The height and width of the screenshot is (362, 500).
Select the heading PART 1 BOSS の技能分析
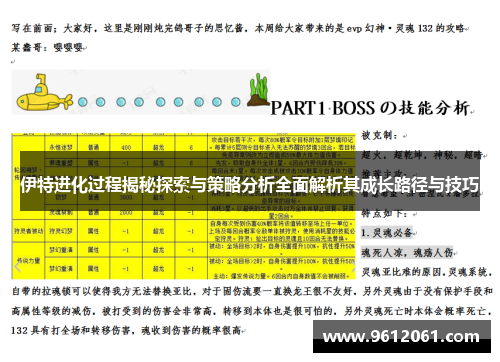click(x=370, y=108)
